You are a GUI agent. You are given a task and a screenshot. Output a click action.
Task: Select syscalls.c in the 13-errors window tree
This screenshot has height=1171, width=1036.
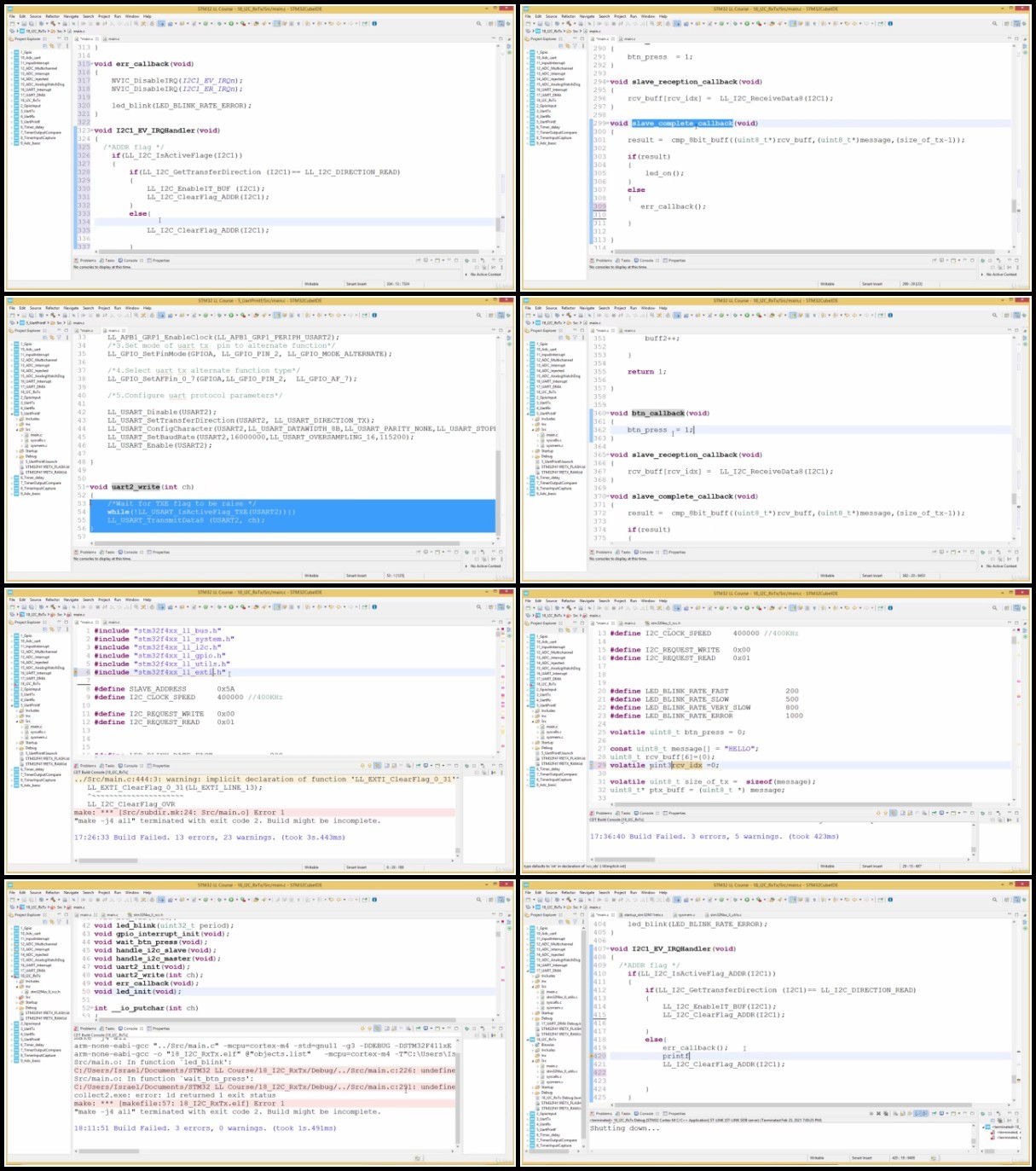(x=38, y=732)
